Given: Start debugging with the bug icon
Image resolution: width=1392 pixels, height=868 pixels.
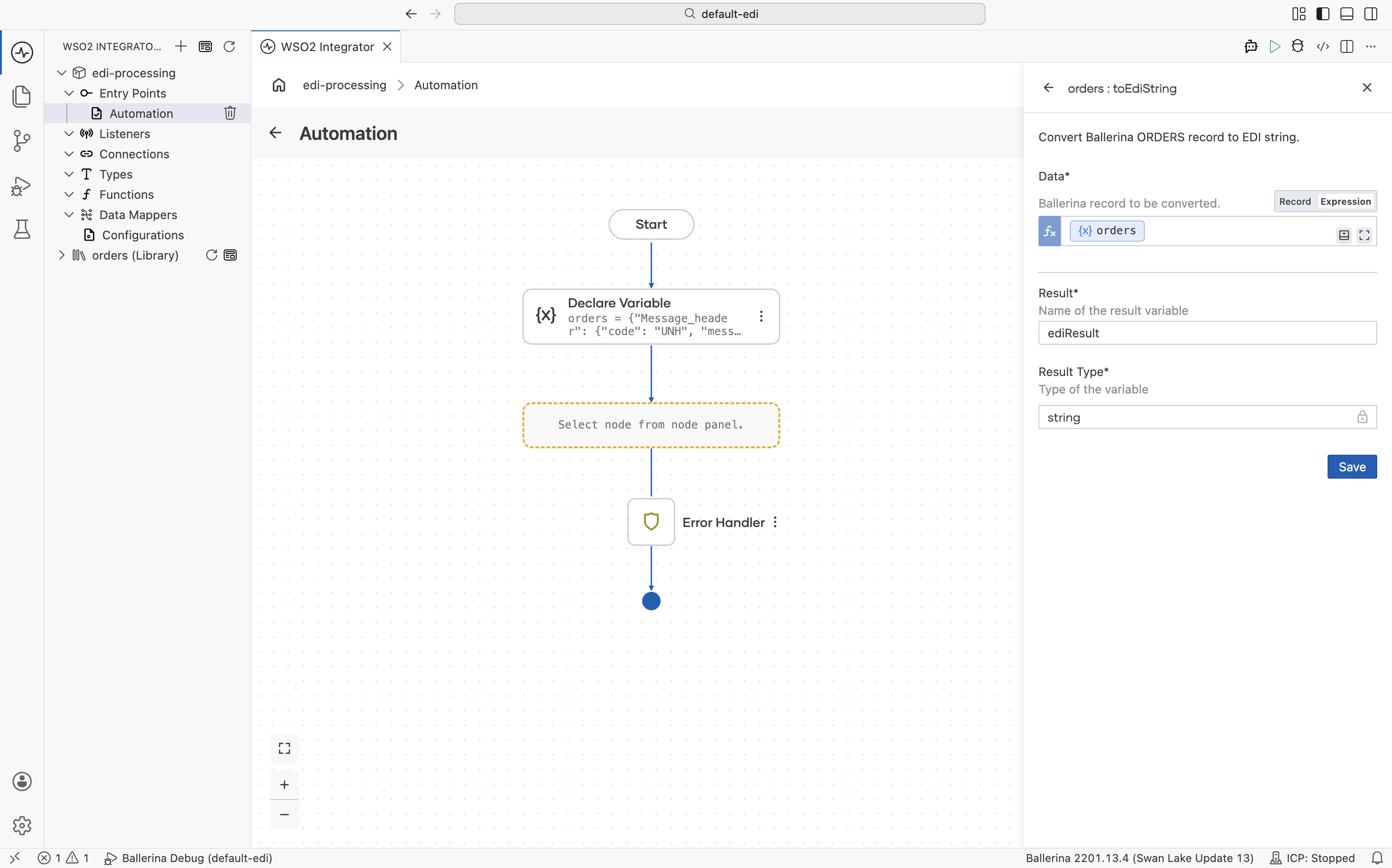Looking at the screenshot, I should 1298,46.
